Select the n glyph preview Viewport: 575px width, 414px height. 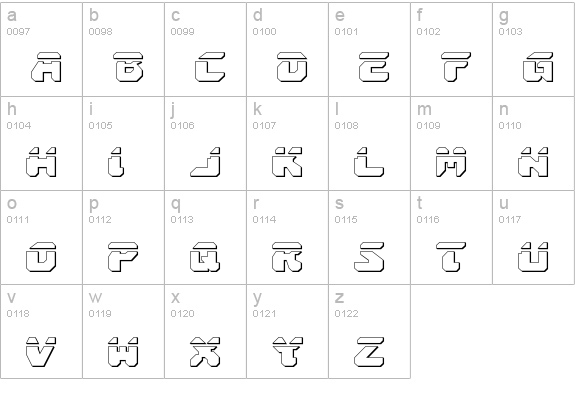click(x=534, y=162)
